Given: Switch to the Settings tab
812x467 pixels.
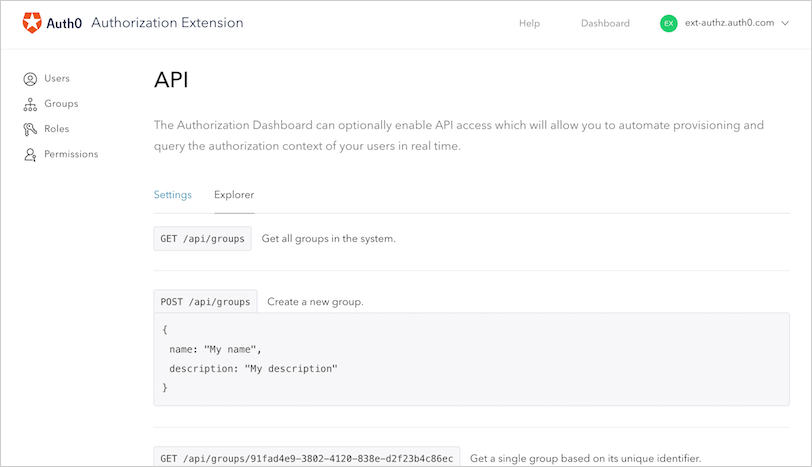Looking at the screenshot, I should 172,195.
